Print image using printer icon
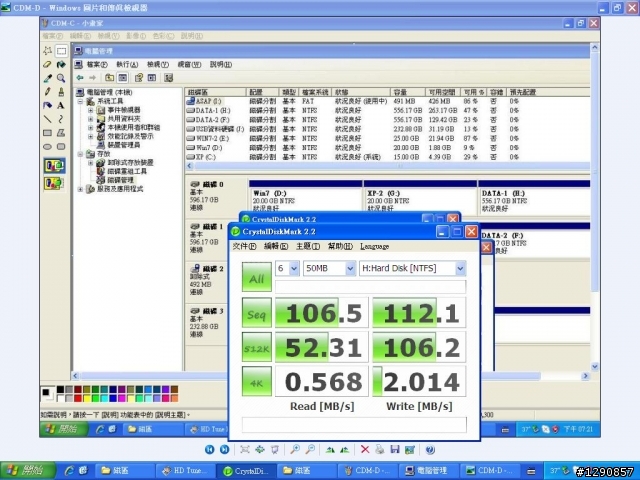640x480 pixels. click(x=380, y=449)
